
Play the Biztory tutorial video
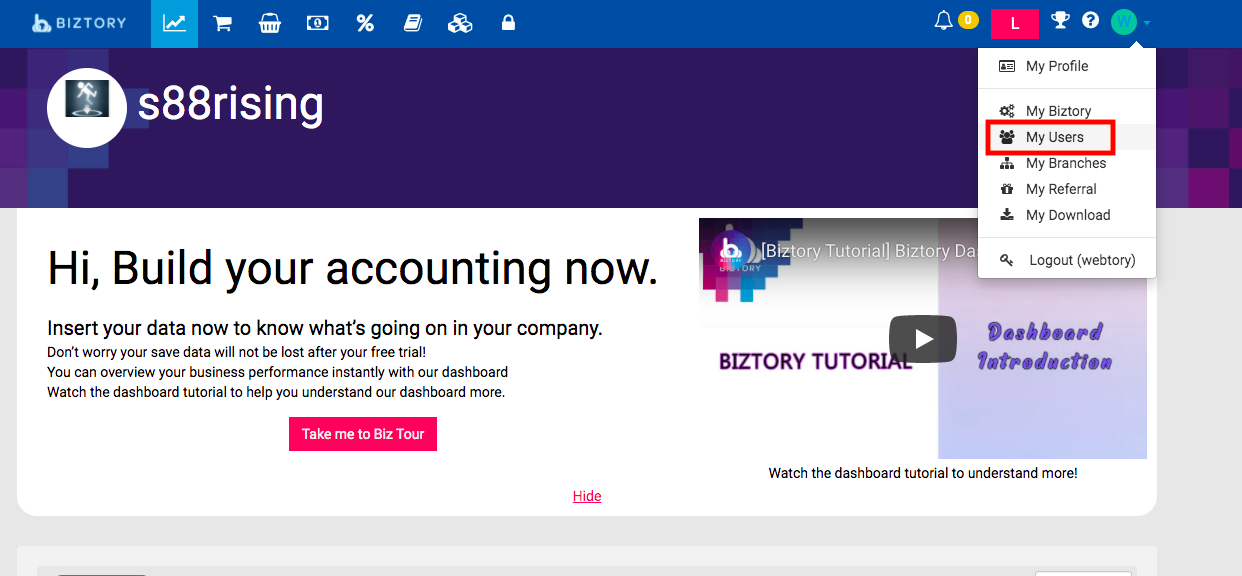pos(923,339)
